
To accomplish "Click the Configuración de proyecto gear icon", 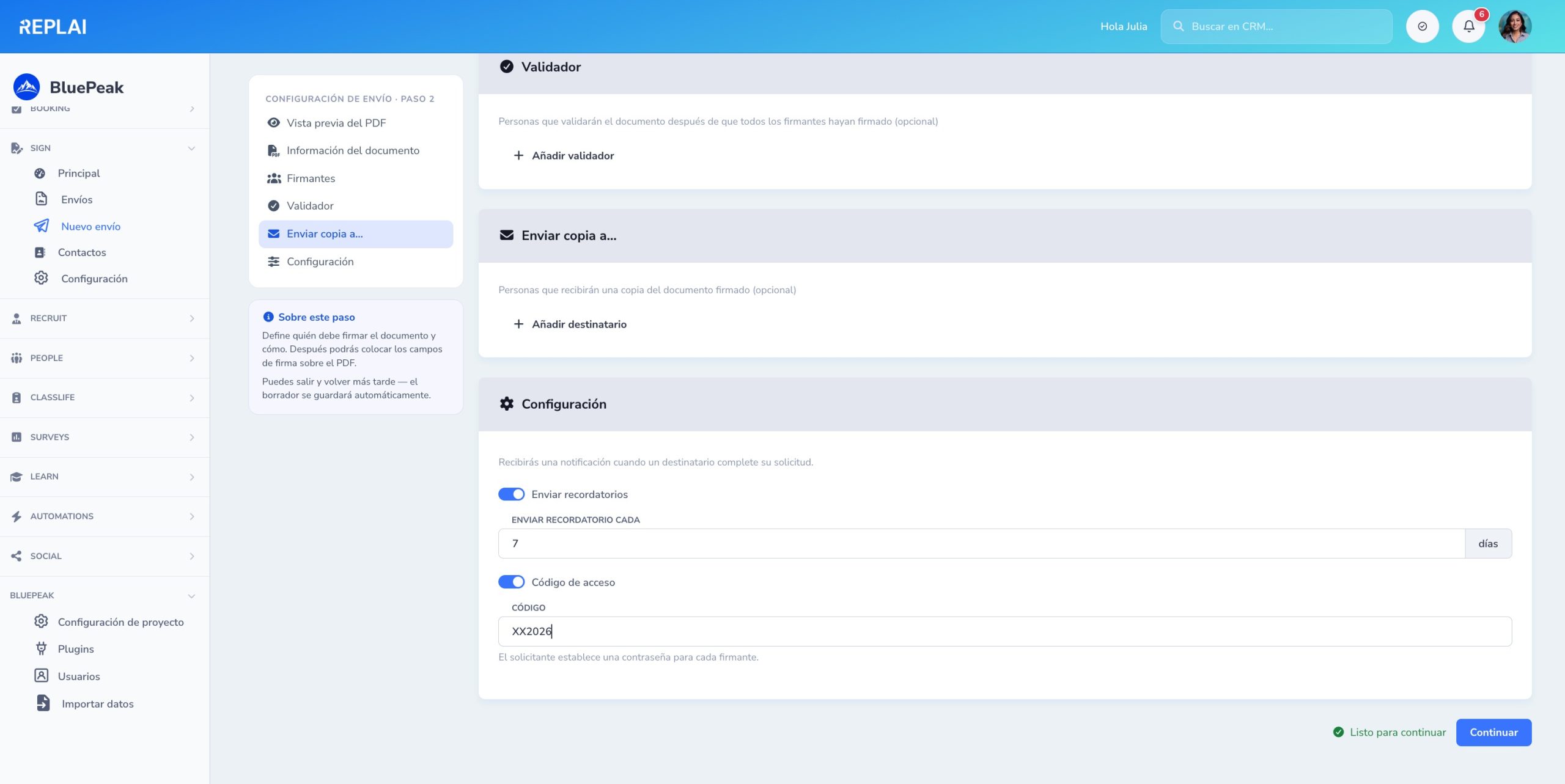I will (x=41, y=621).
